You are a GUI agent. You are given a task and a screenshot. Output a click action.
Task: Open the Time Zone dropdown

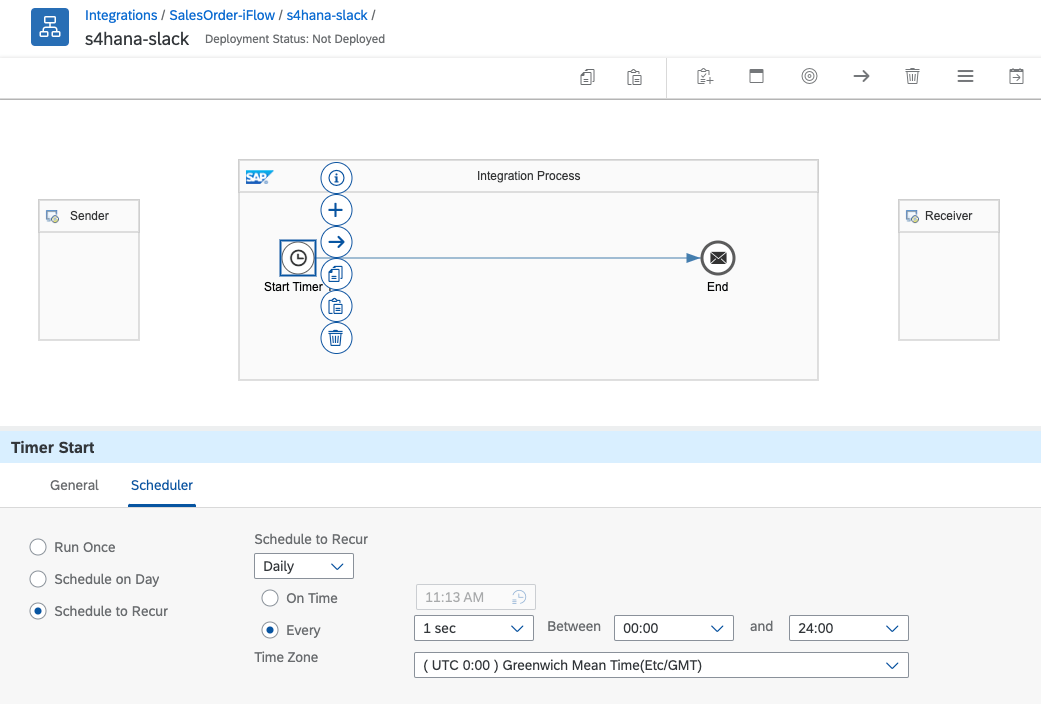click(x=661, y=665)
